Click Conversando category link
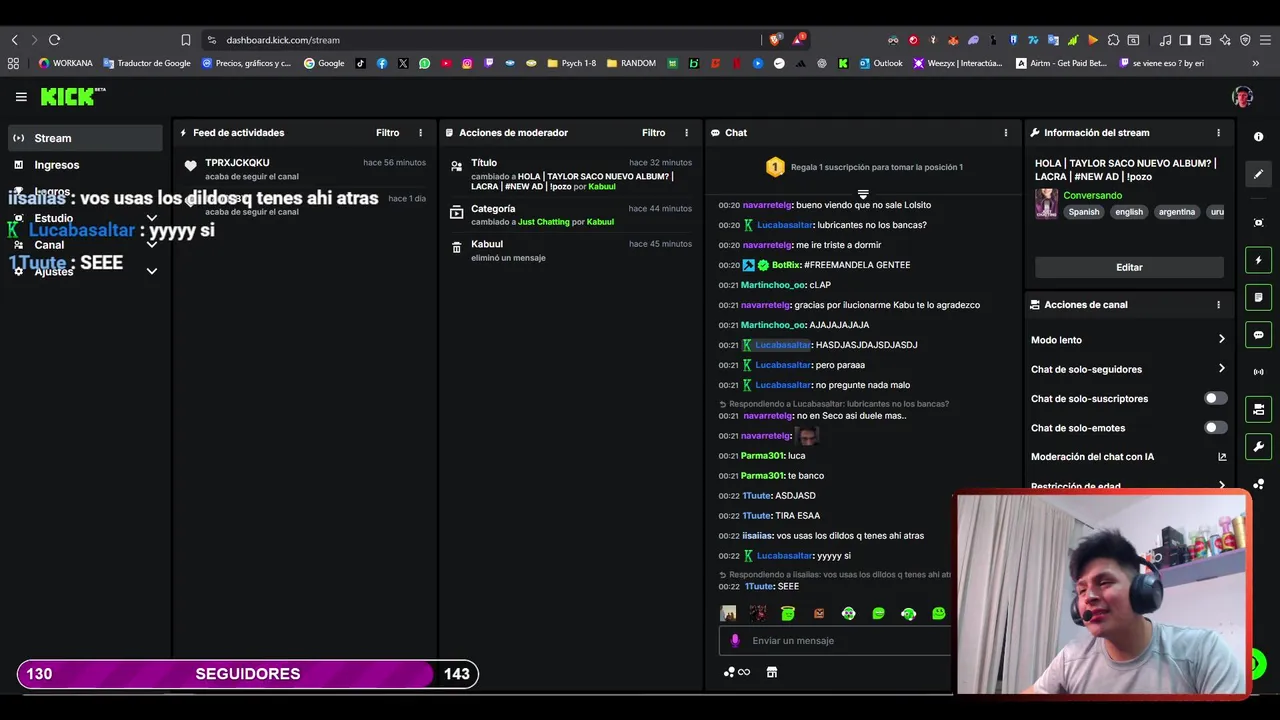This screenshot has width=1280, height=720. (1092, 195)
